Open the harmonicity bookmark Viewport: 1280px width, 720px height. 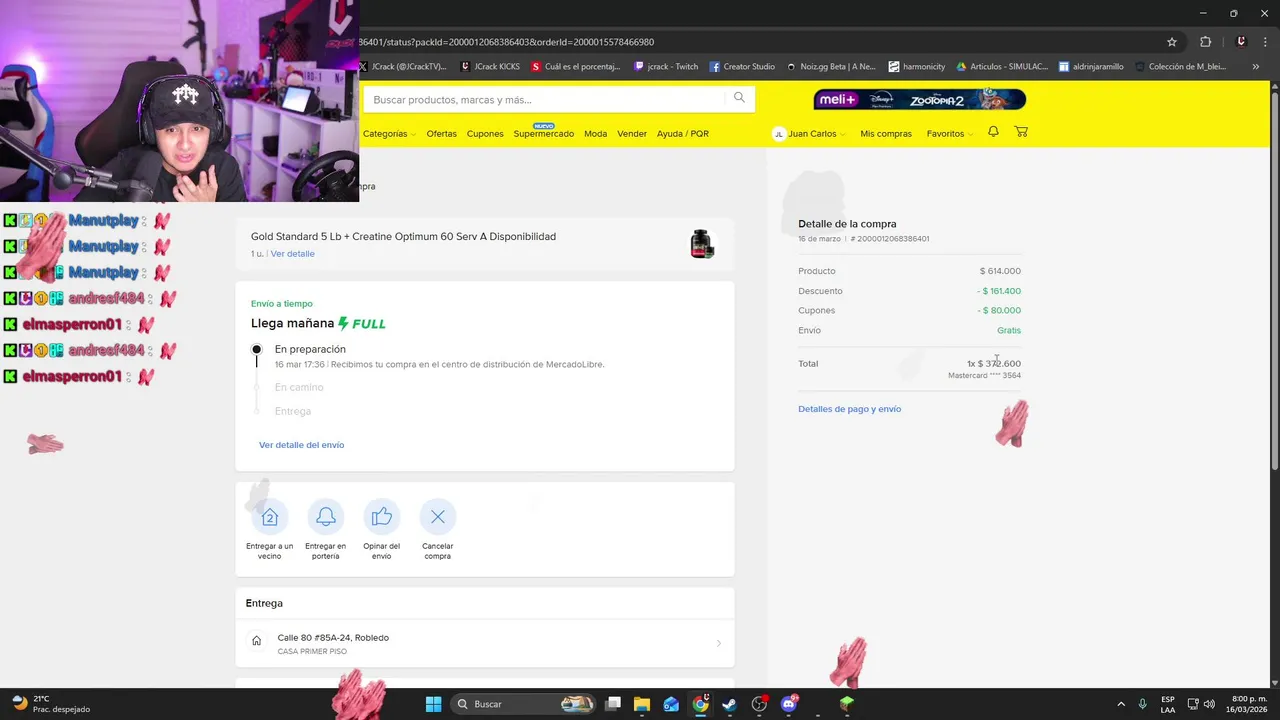pos(916,67)
